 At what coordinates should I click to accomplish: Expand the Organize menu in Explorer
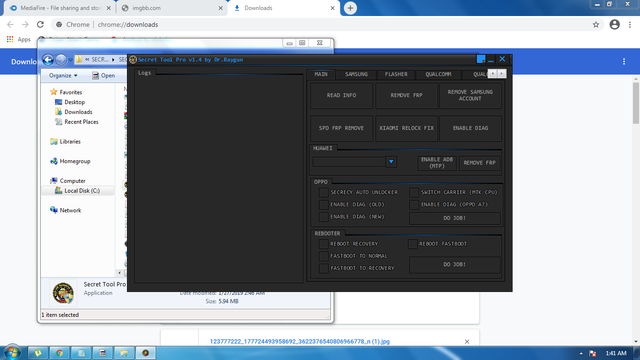point(63,76)
